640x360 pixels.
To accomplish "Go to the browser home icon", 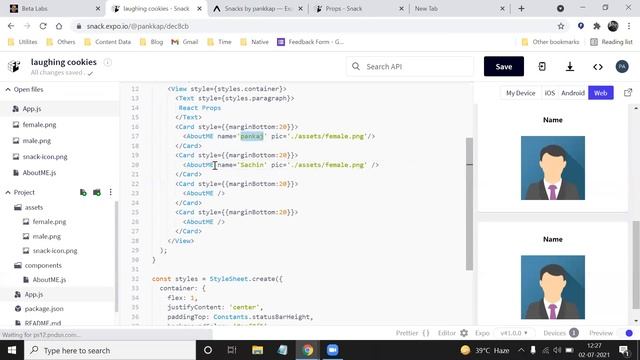I will (59, 26).
